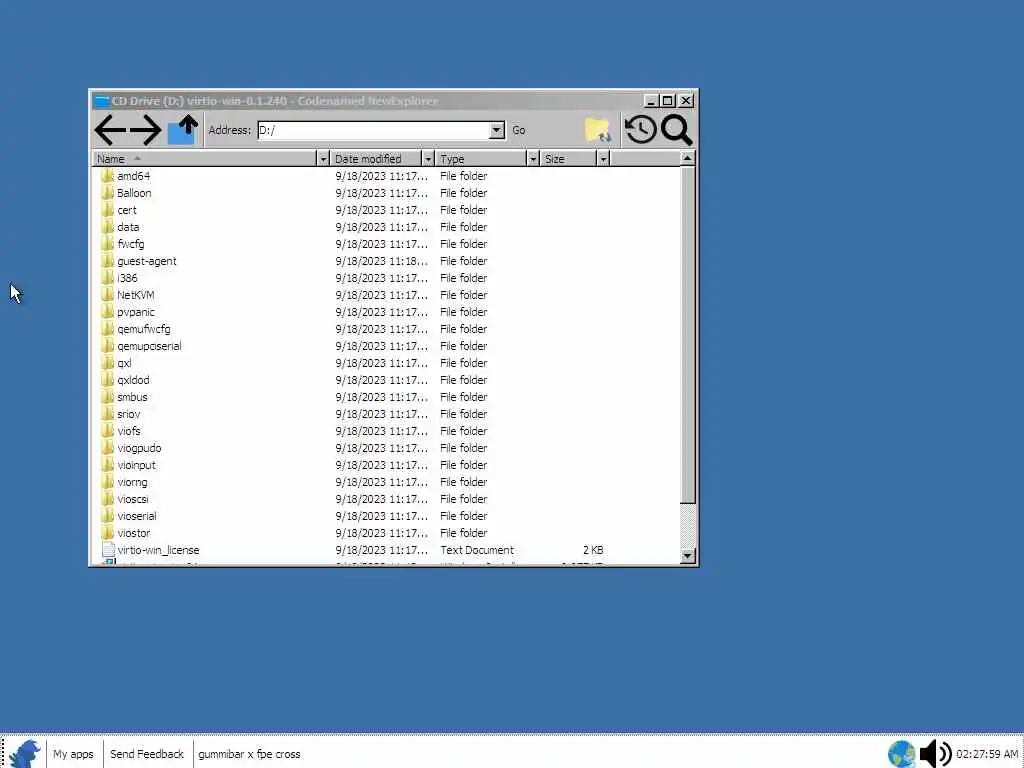Click the speaker volume tray icon
Viewport: 1024px width, 768px height.
point(935,754)
